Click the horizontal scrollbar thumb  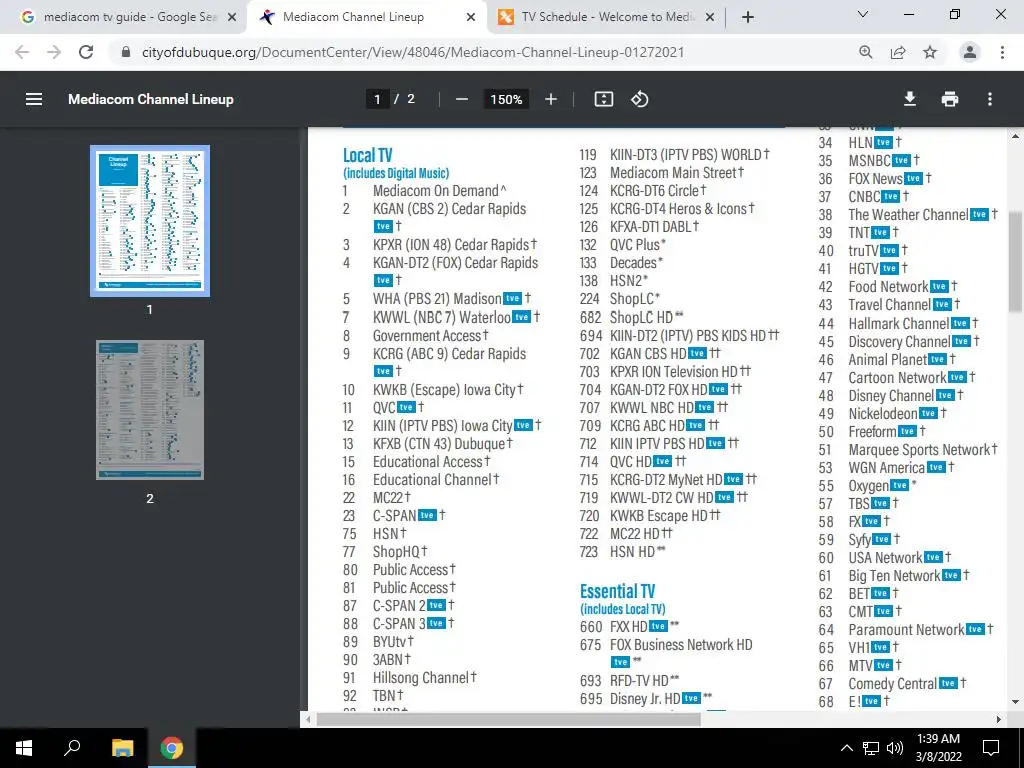coord(508,719)
